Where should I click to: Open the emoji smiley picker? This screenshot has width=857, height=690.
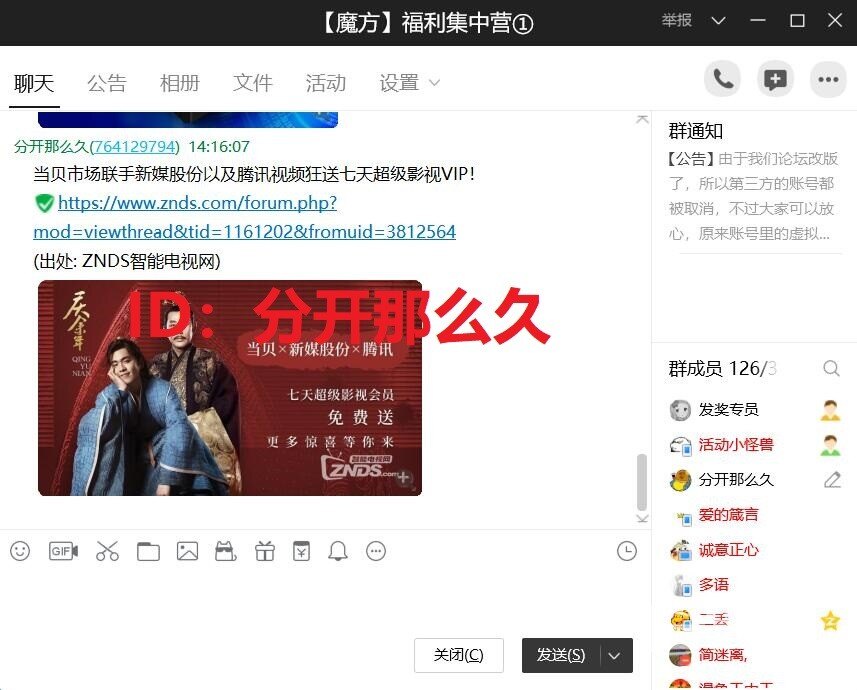pyautogui.click(x=20, y=551)
